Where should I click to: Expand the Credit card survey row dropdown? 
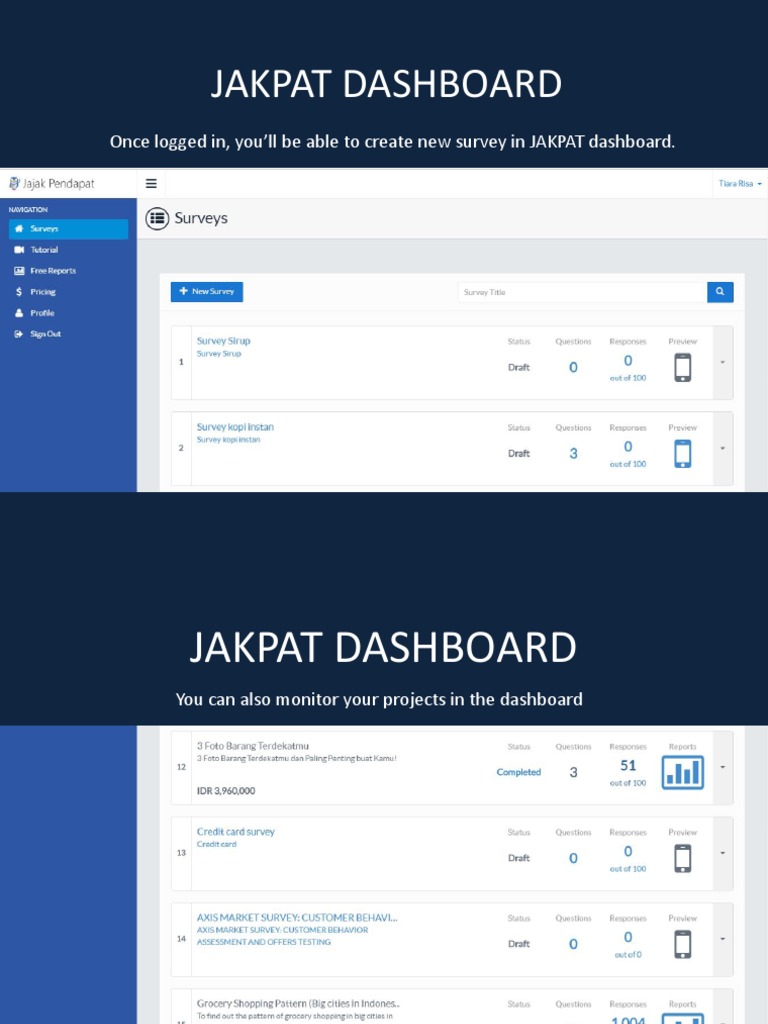(x=723, y=853)
